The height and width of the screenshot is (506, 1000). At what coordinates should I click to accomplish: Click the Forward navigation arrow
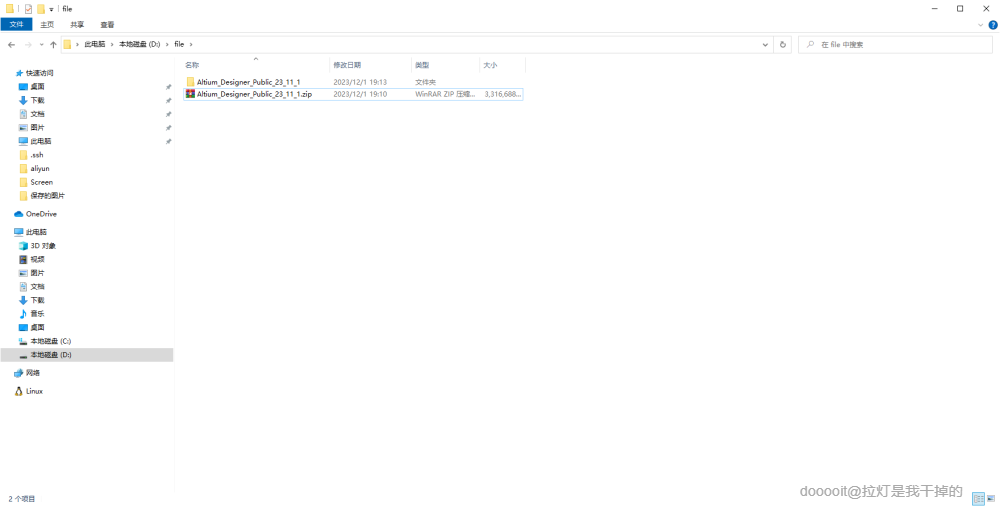(x=28, y=45)
